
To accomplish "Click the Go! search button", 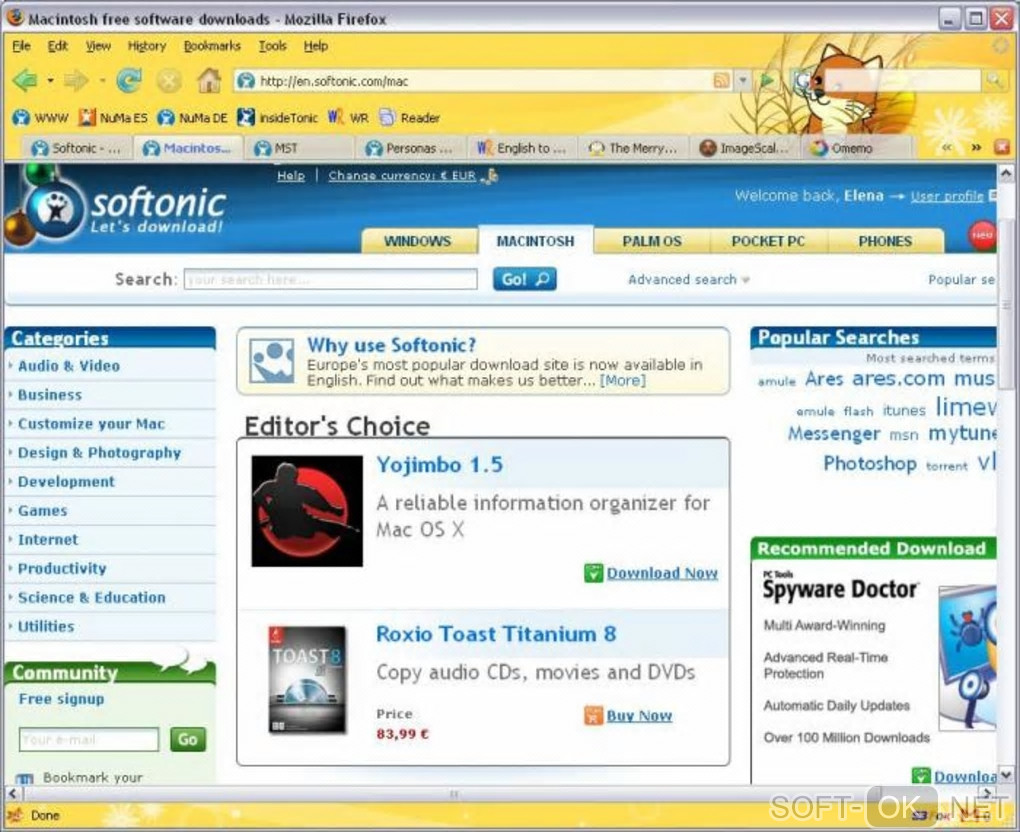I will (524, 280).
